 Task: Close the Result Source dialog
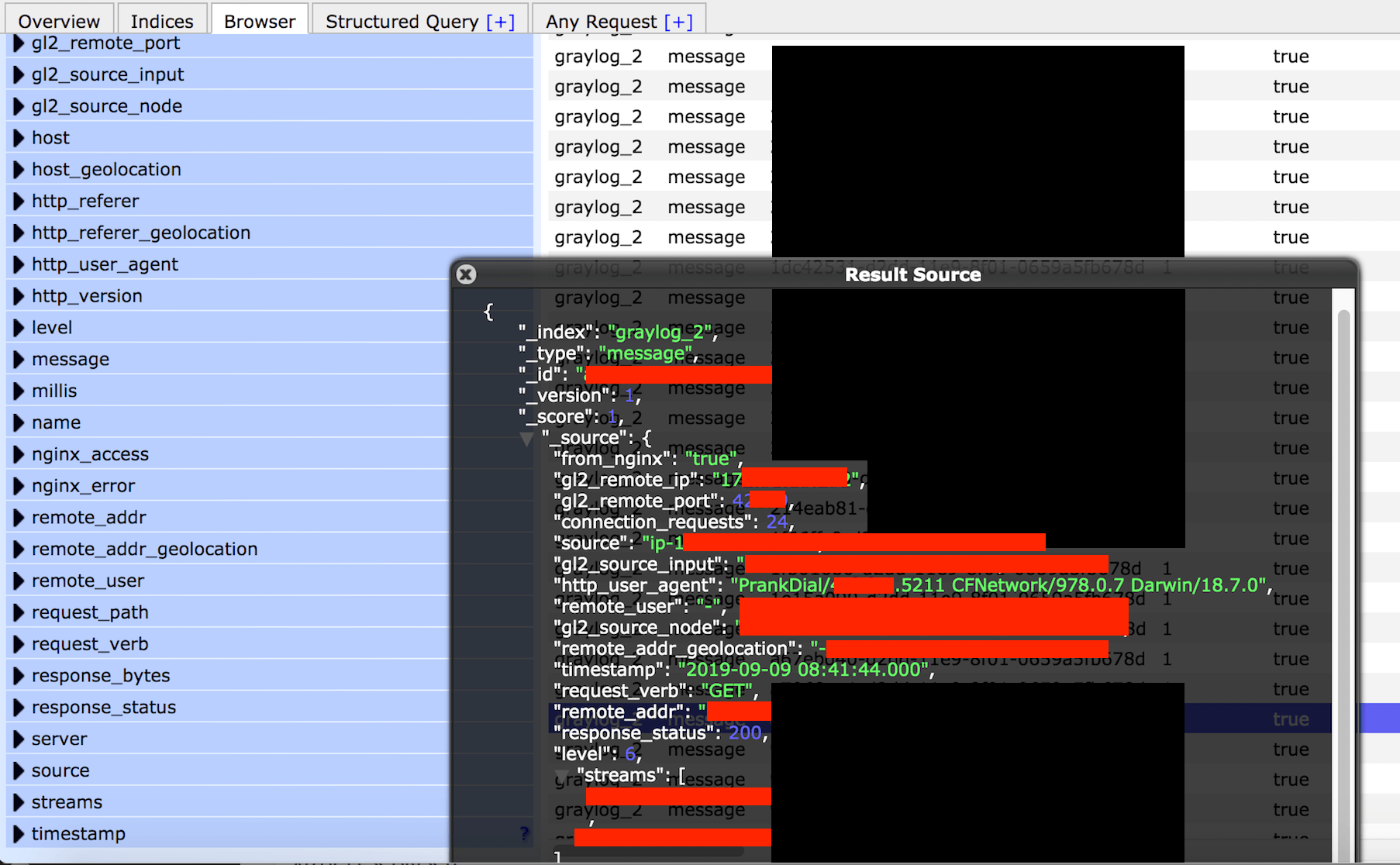(x=466, y=274)
